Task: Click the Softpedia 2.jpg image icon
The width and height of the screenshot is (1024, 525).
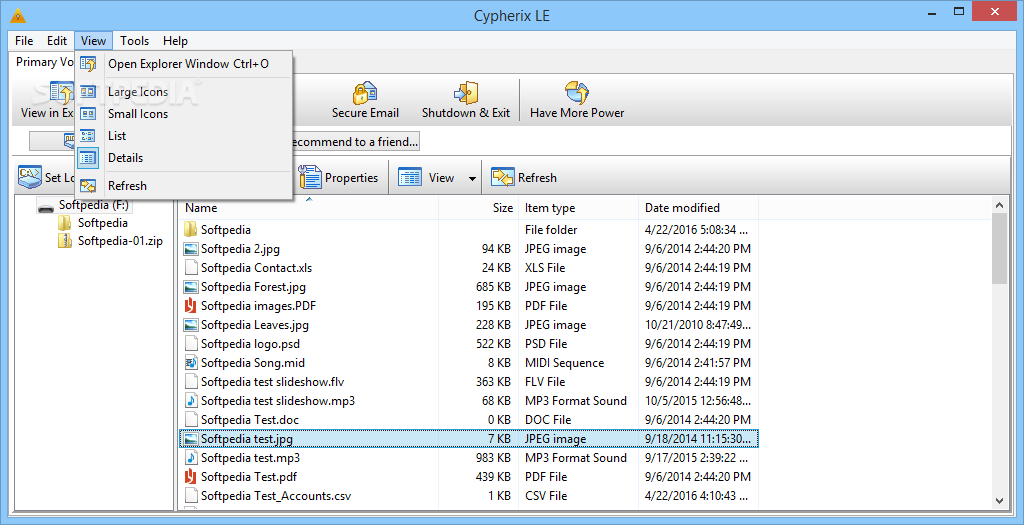Action: coord(191,249)
